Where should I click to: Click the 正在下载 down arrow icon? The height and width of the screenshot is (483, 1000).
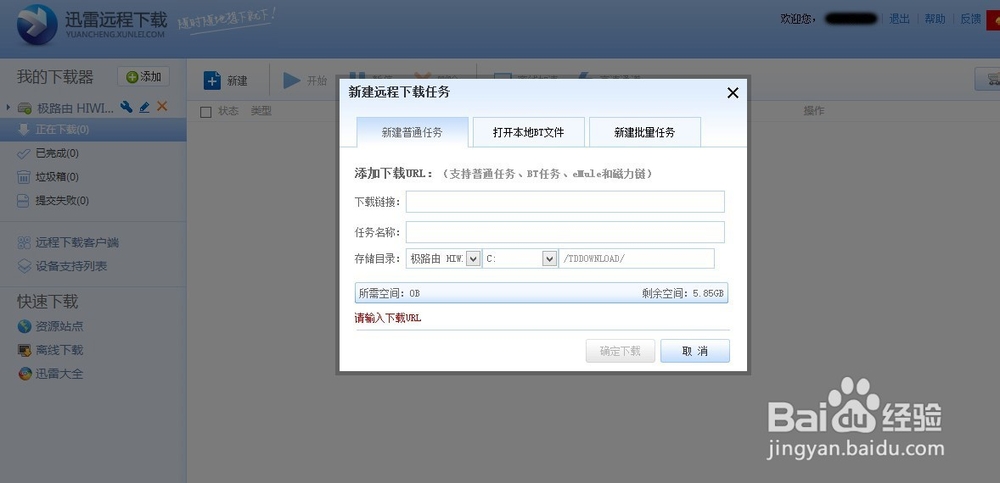24,130
